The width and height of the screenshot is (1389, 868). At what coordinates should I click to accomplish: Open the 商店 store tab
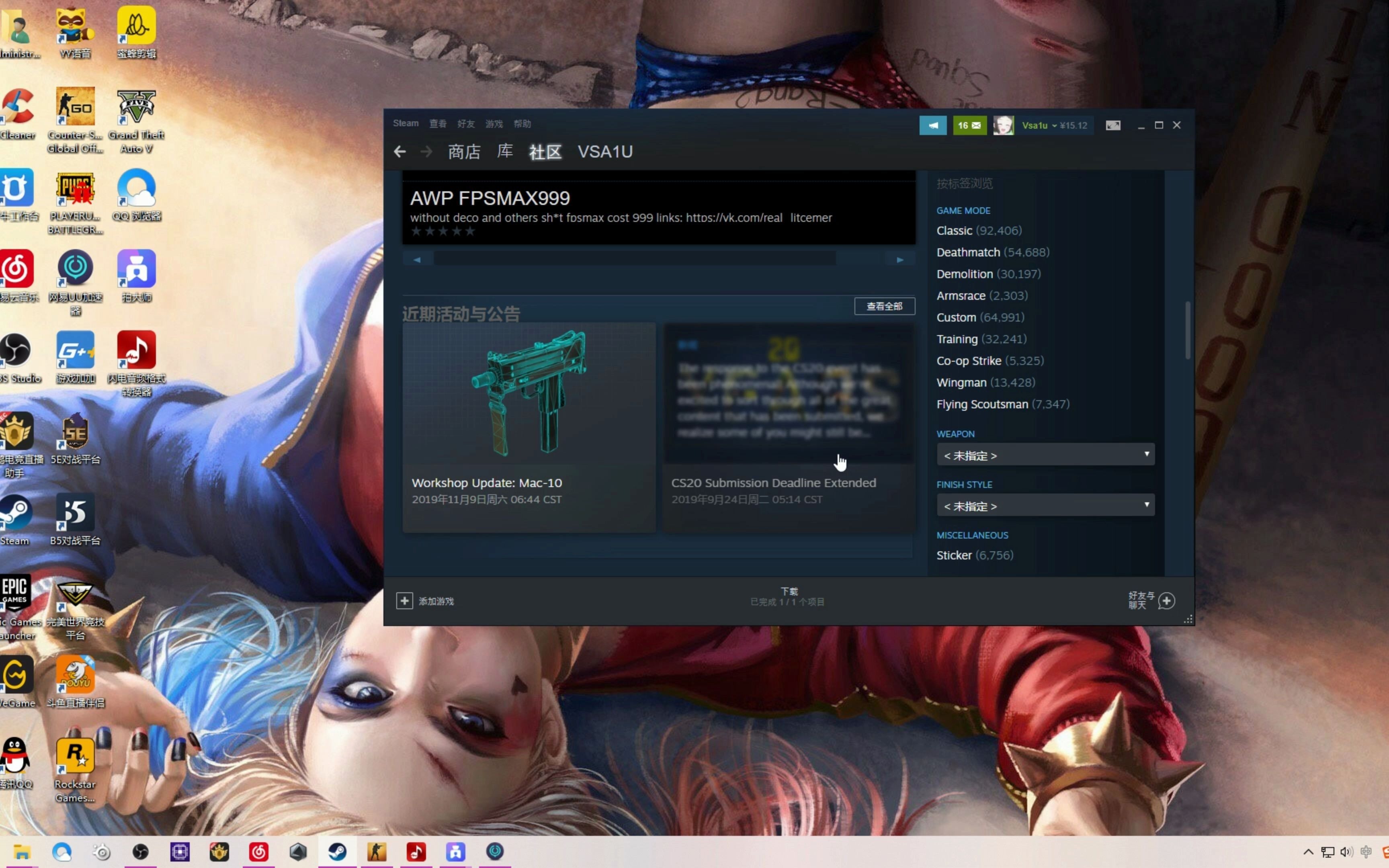coord(464,151)
